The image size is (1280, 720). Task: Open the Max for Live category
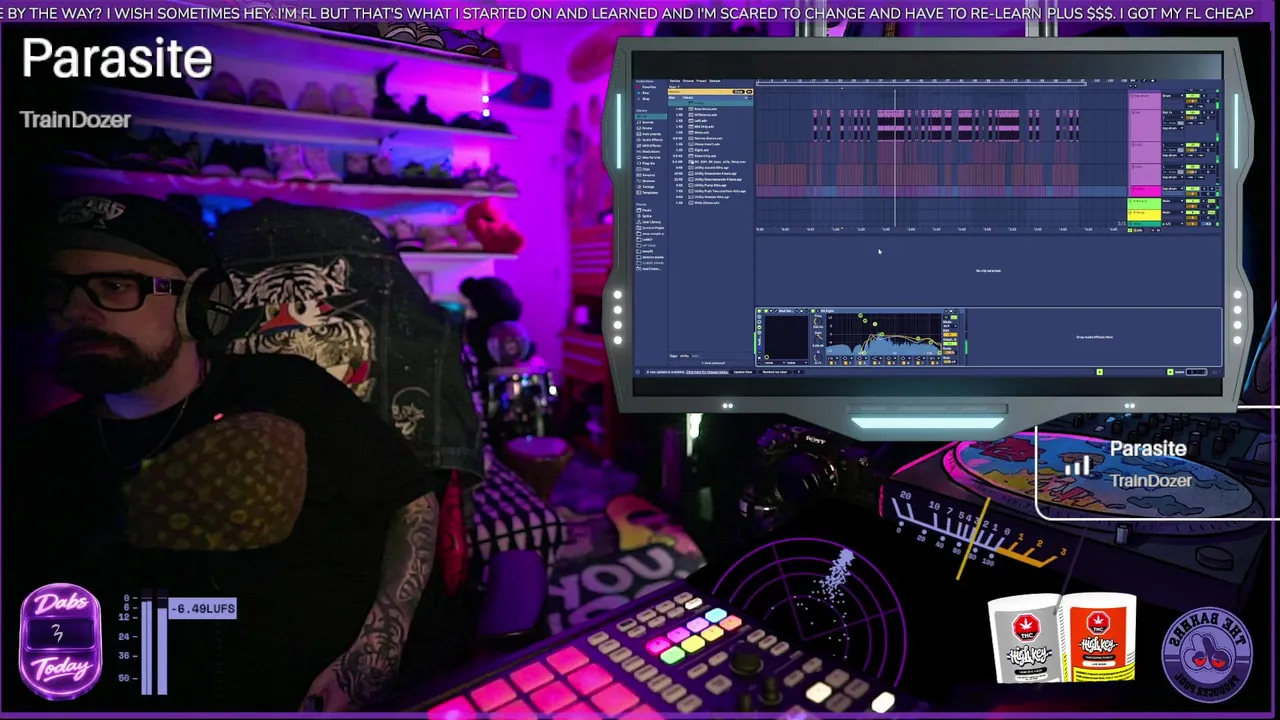coord(650,157)
